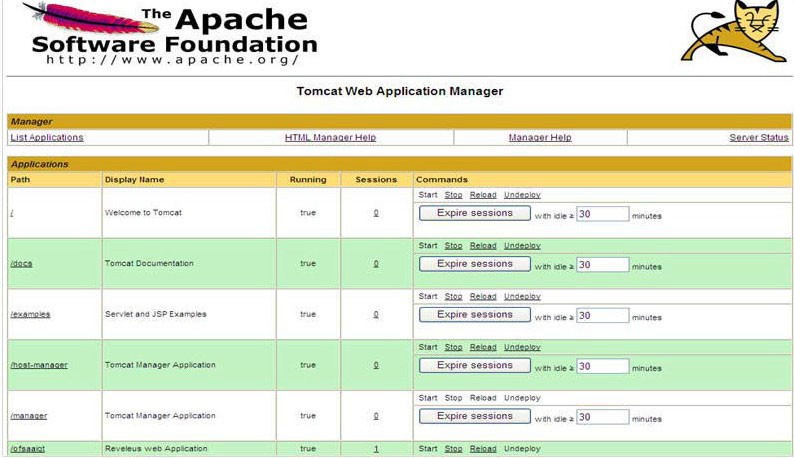The width and height of the screenshot is (794, 458).
Task: Focus idle minutes field for /host-manager row
Action: 603,366
